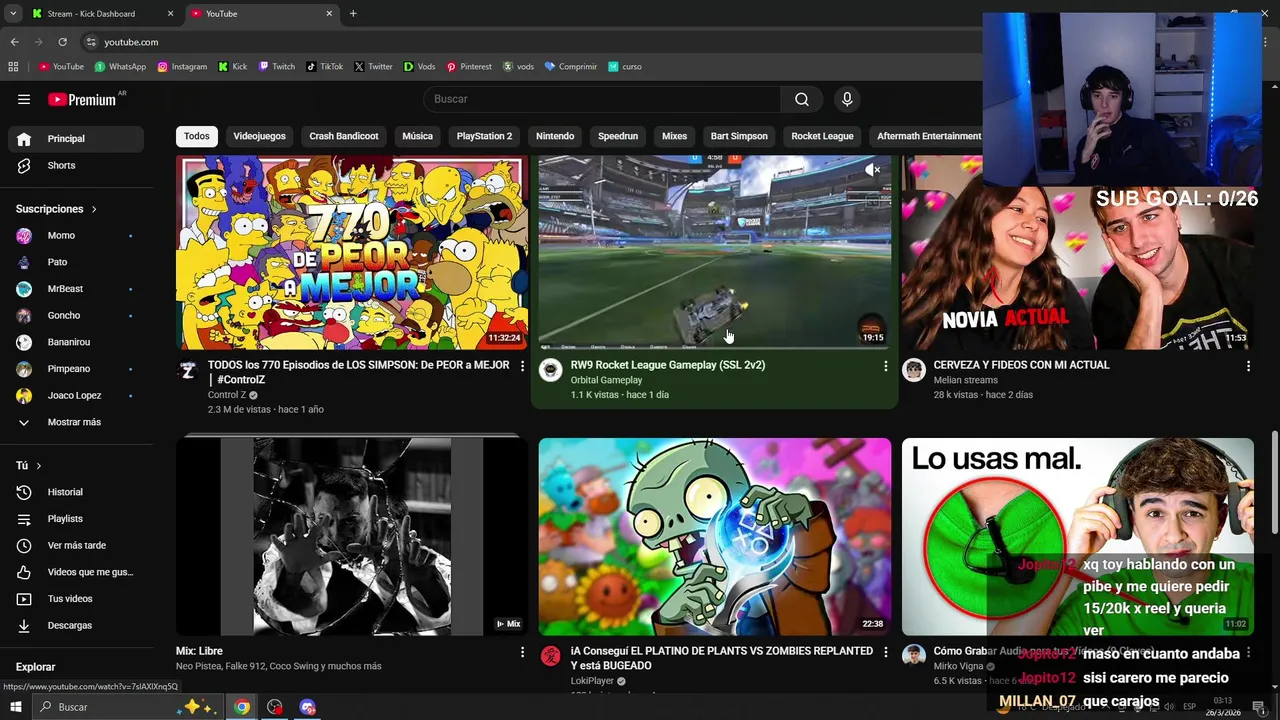Viewport: 1280px width, 720px height.
Task: Open Principal home in sidebar
Action: click(76, 139)
